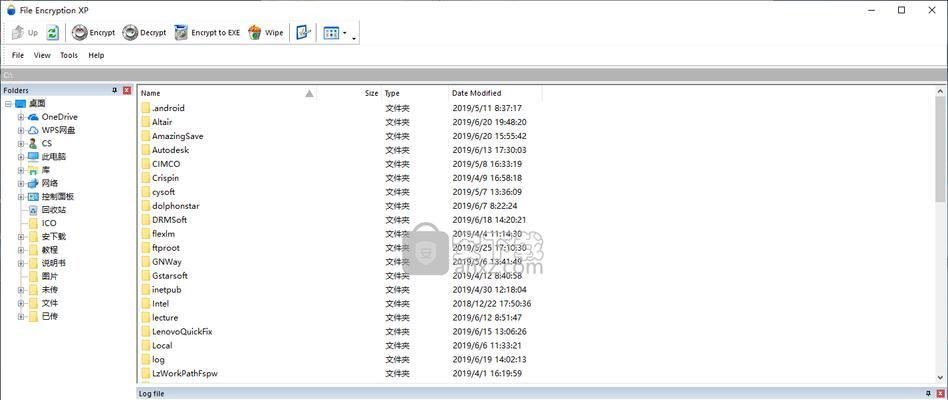
Task: Click the file list vertical scrollbar thumb
Action: [941, 150]
